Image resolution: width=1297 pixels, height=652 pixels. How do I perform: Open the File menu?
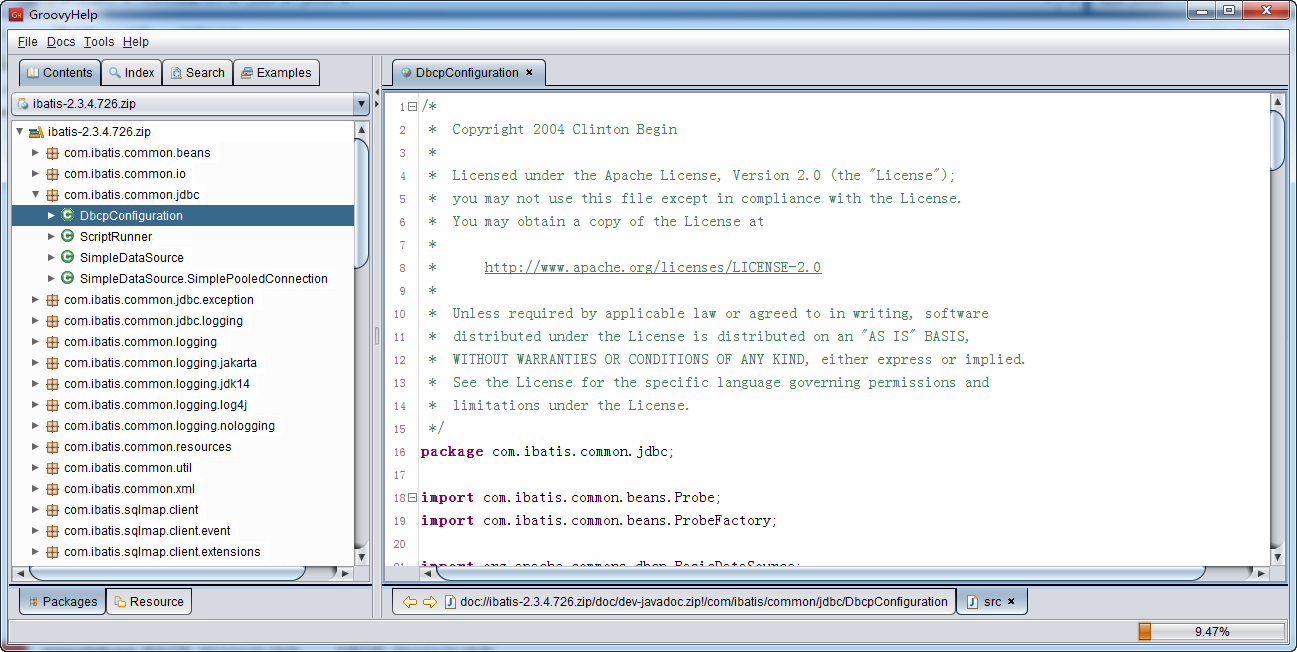tap(27, 42)
